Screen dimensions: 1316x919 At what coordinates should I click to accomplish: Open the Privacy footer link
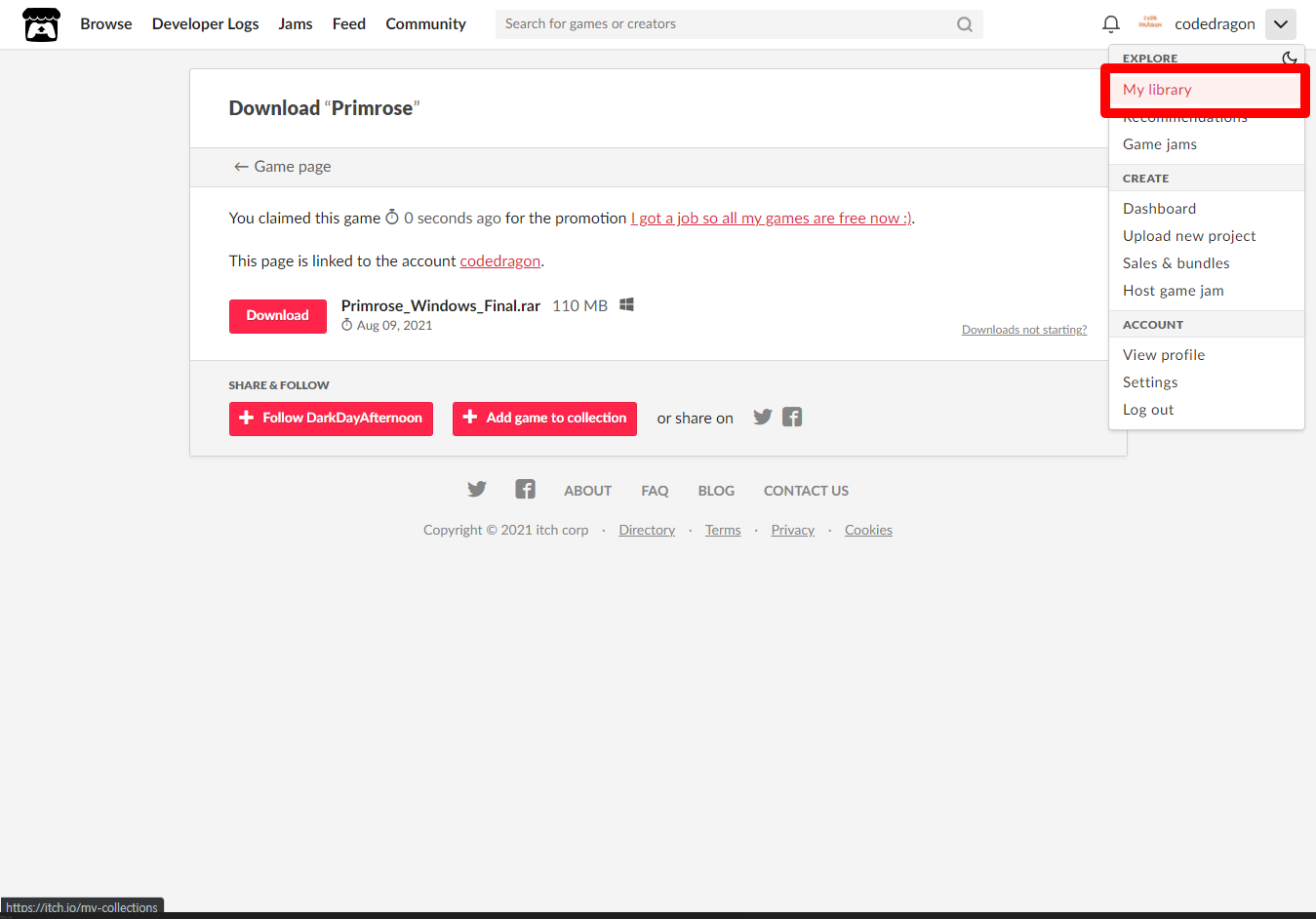(792, 530)
